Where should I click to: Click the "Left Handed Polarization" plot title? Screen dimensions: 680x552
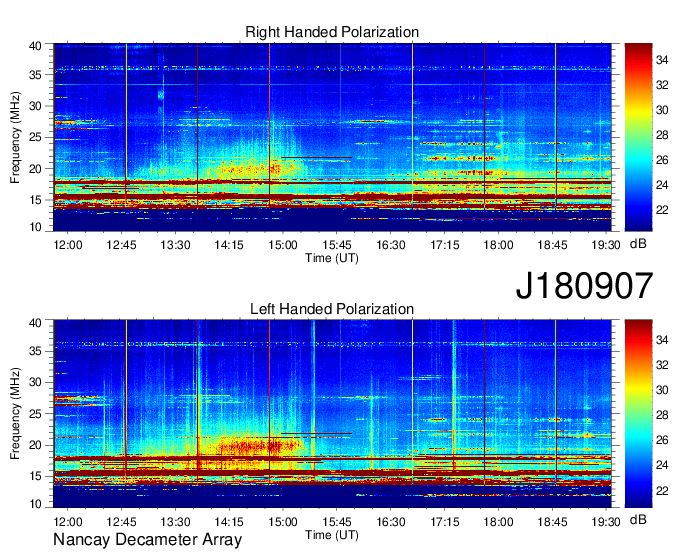[332, 309]
